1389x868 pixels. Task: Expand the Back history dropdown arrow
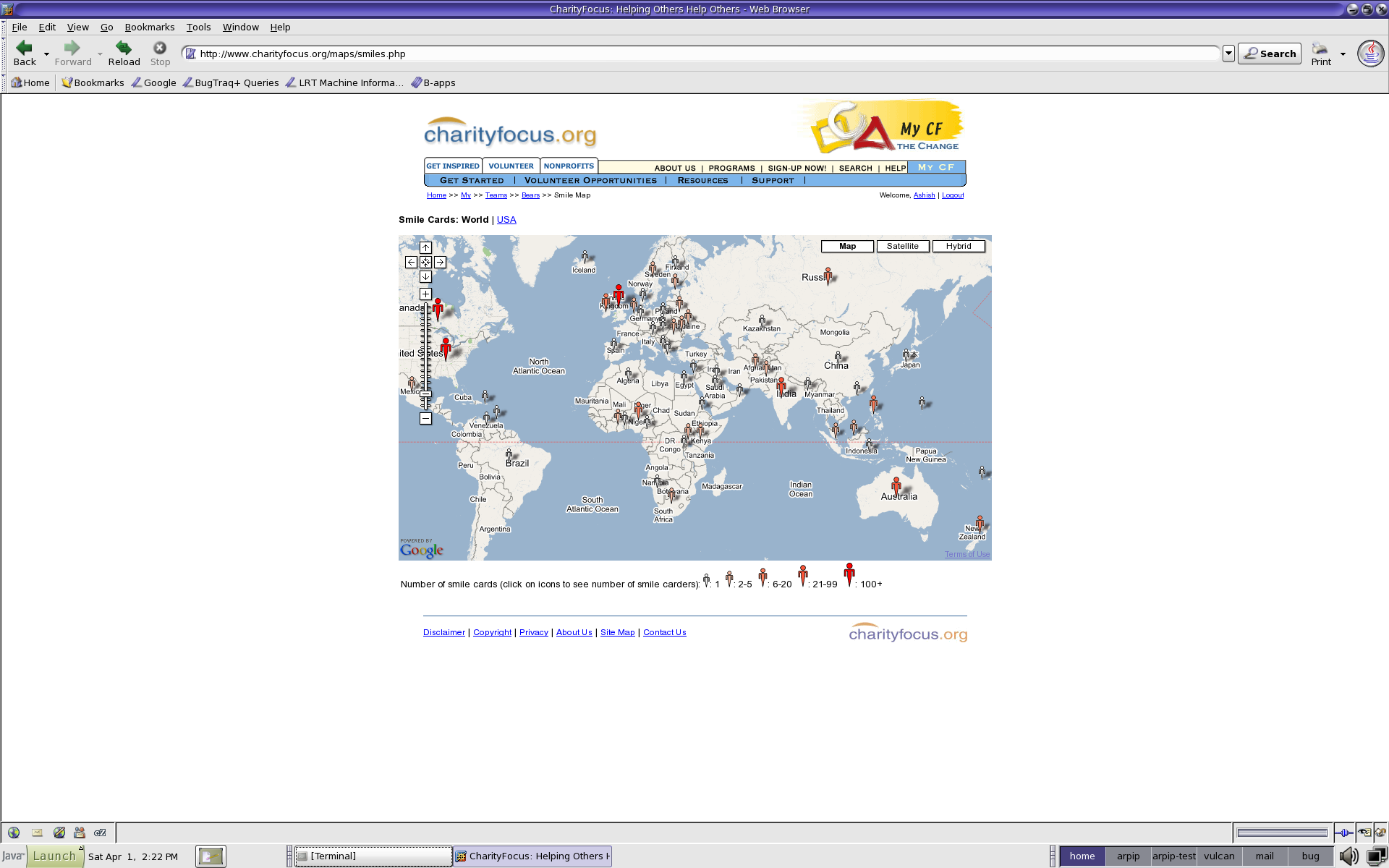point(46,54)
